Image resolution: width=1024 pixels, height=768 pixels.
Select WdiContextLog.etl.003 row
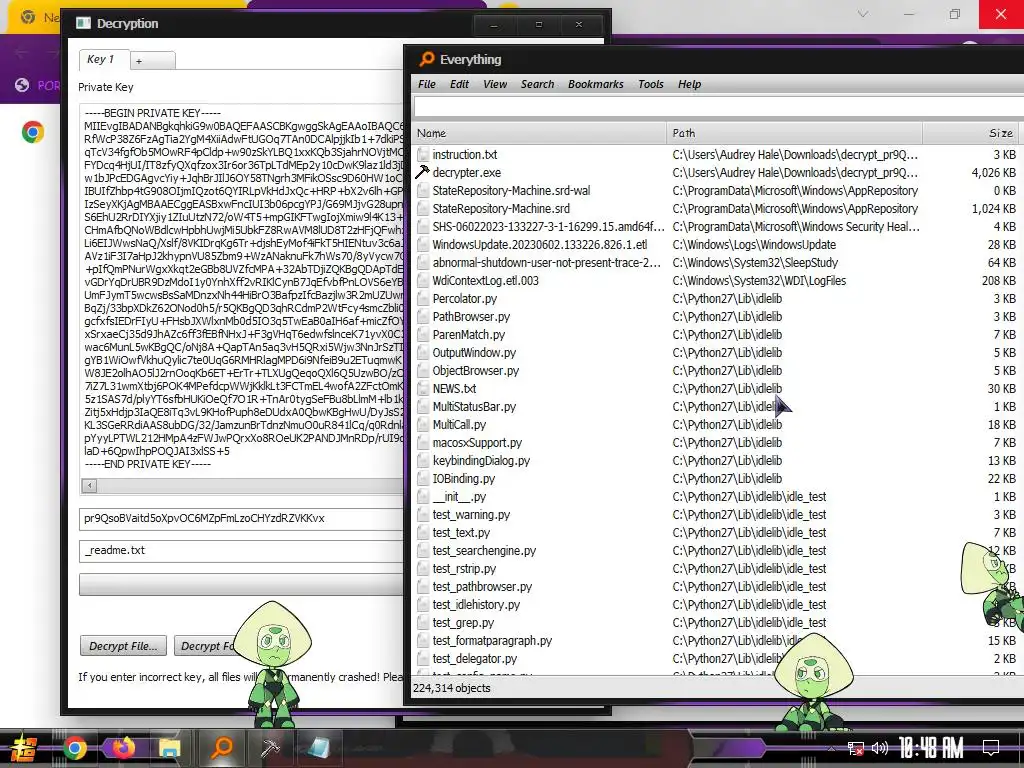click(x=485, y=281)
